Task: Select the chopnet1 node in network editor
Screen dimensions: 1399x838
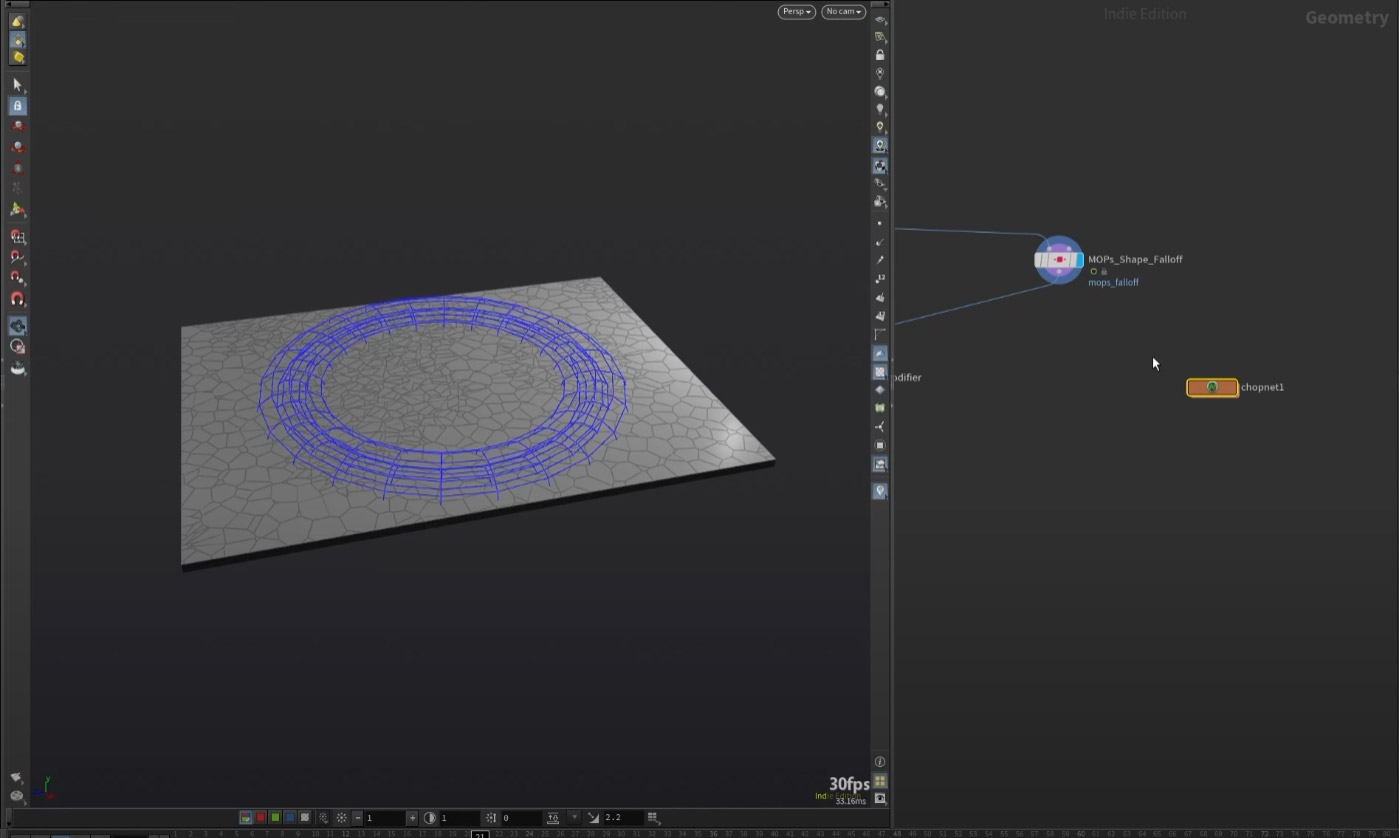Action: pyautogui.click(x=1212, y=387)
